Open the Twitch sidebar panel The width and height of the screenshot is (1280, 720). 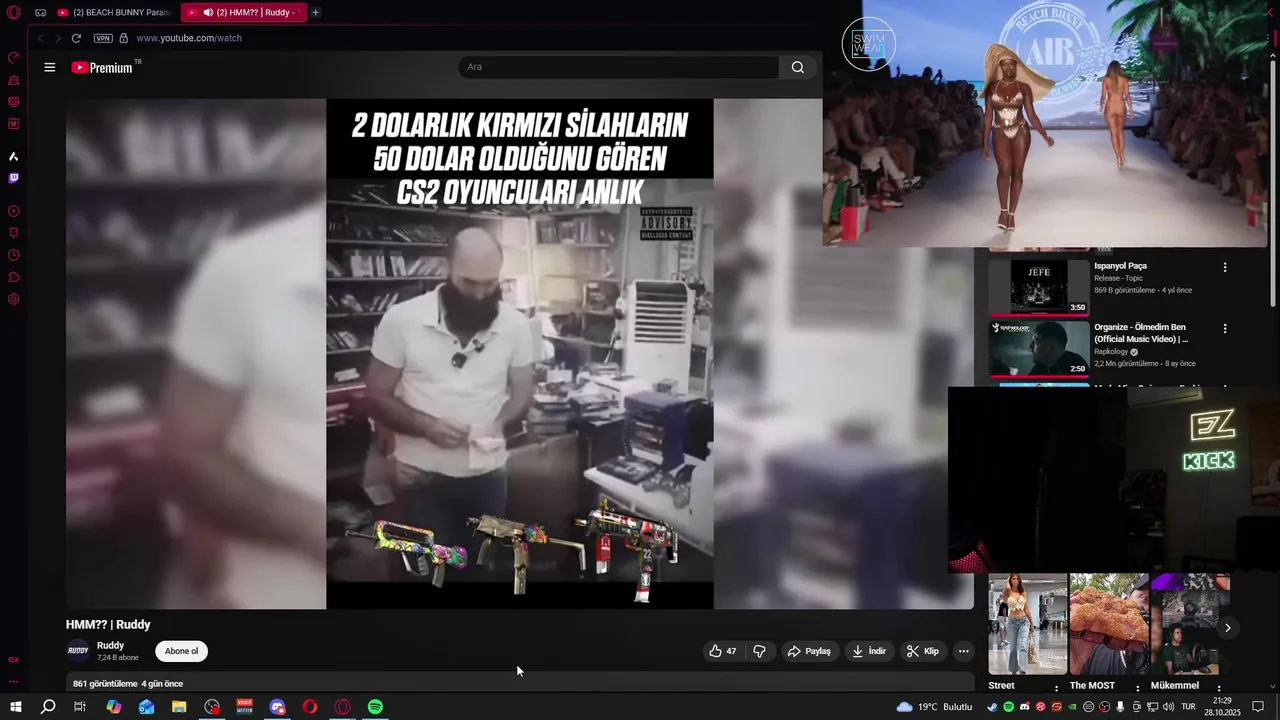coord(14,179)
